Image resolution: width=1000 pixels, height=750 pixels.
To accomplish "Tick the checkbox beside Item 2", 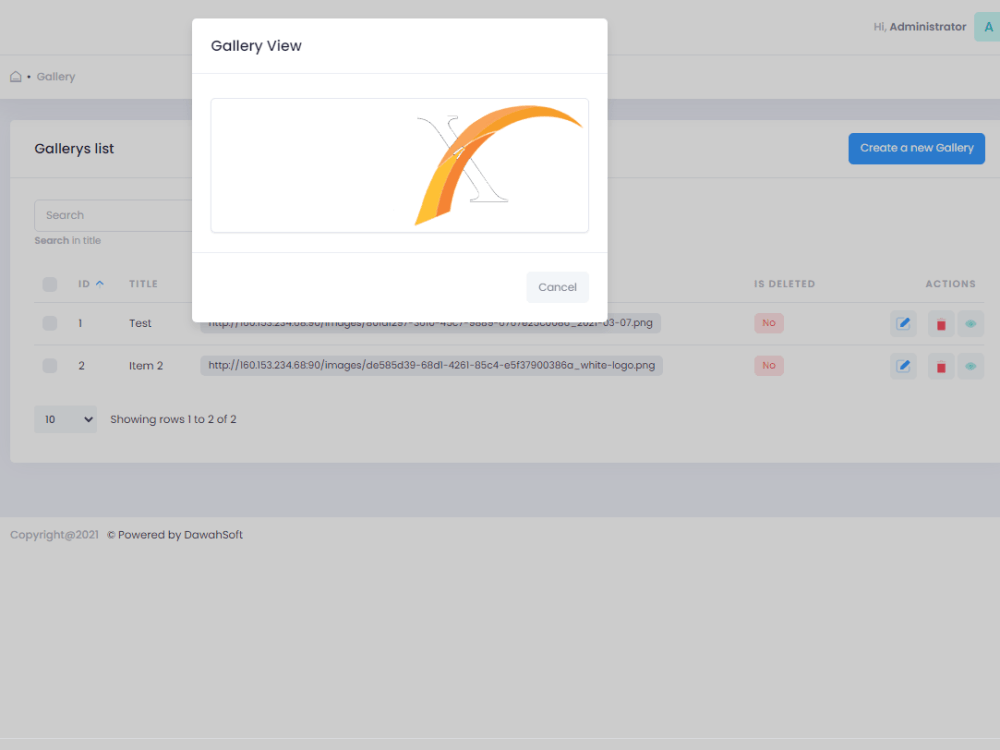I will 49,366.
